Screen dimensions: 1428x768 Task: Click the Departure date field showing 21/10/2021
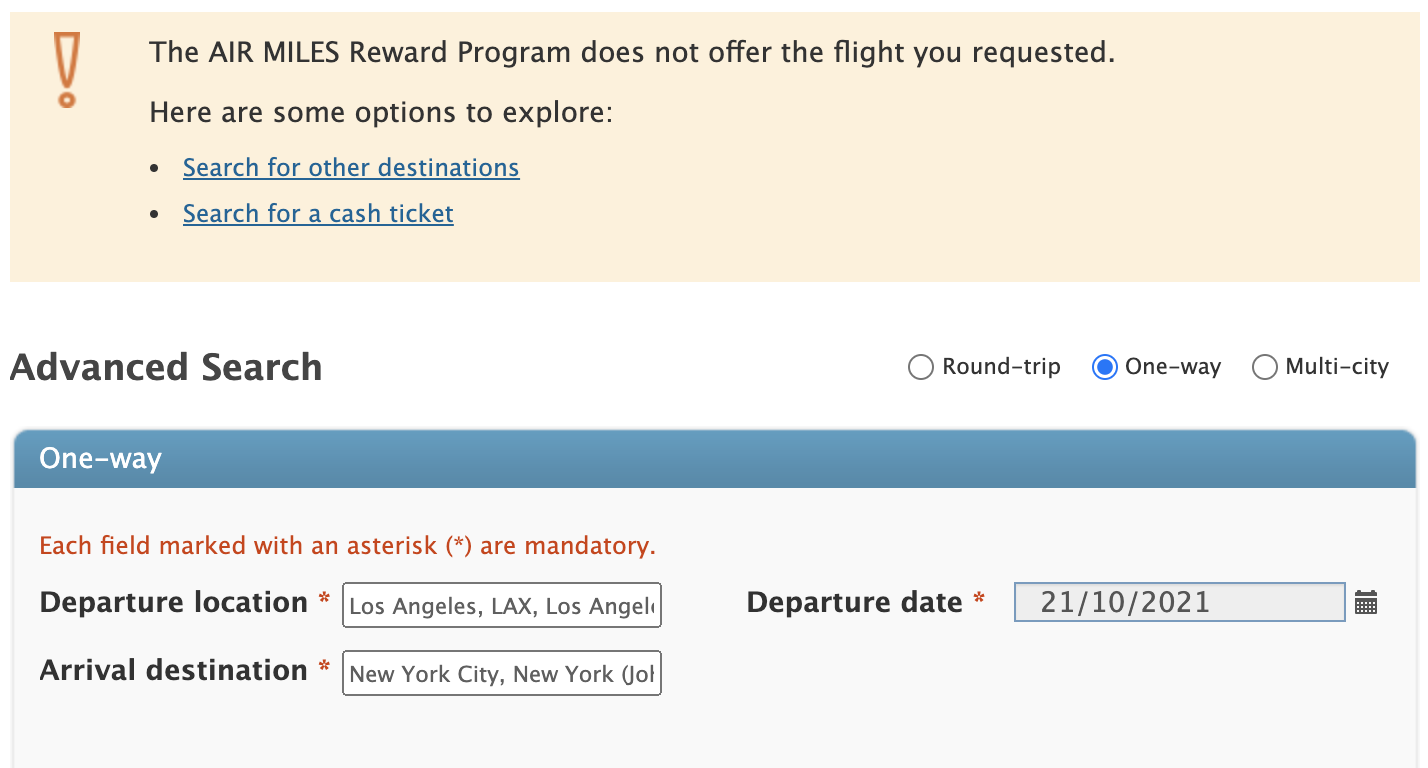pos(1179,602)
